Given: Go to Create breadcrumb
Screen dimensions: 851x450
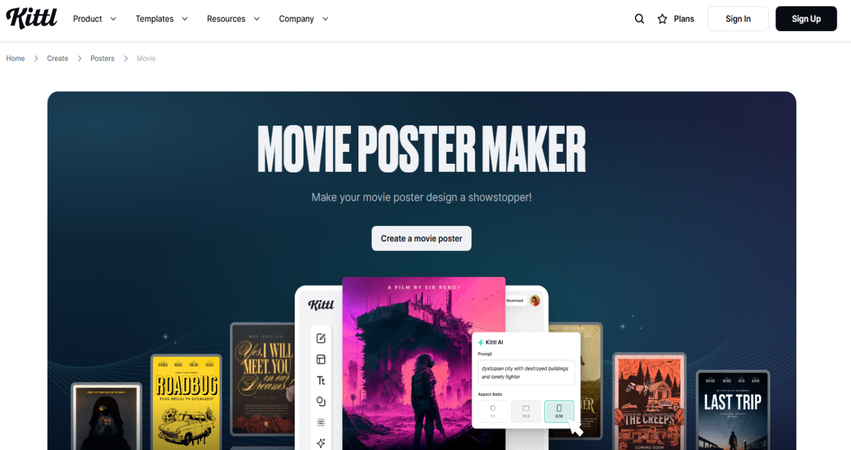Looking at the screenshot, I should point(58,59).
